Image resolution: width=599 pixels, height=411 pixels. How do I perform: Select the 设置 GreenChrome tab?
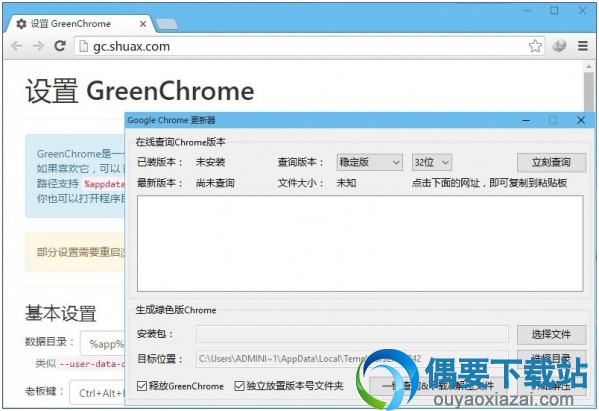(x=80, y=24)
